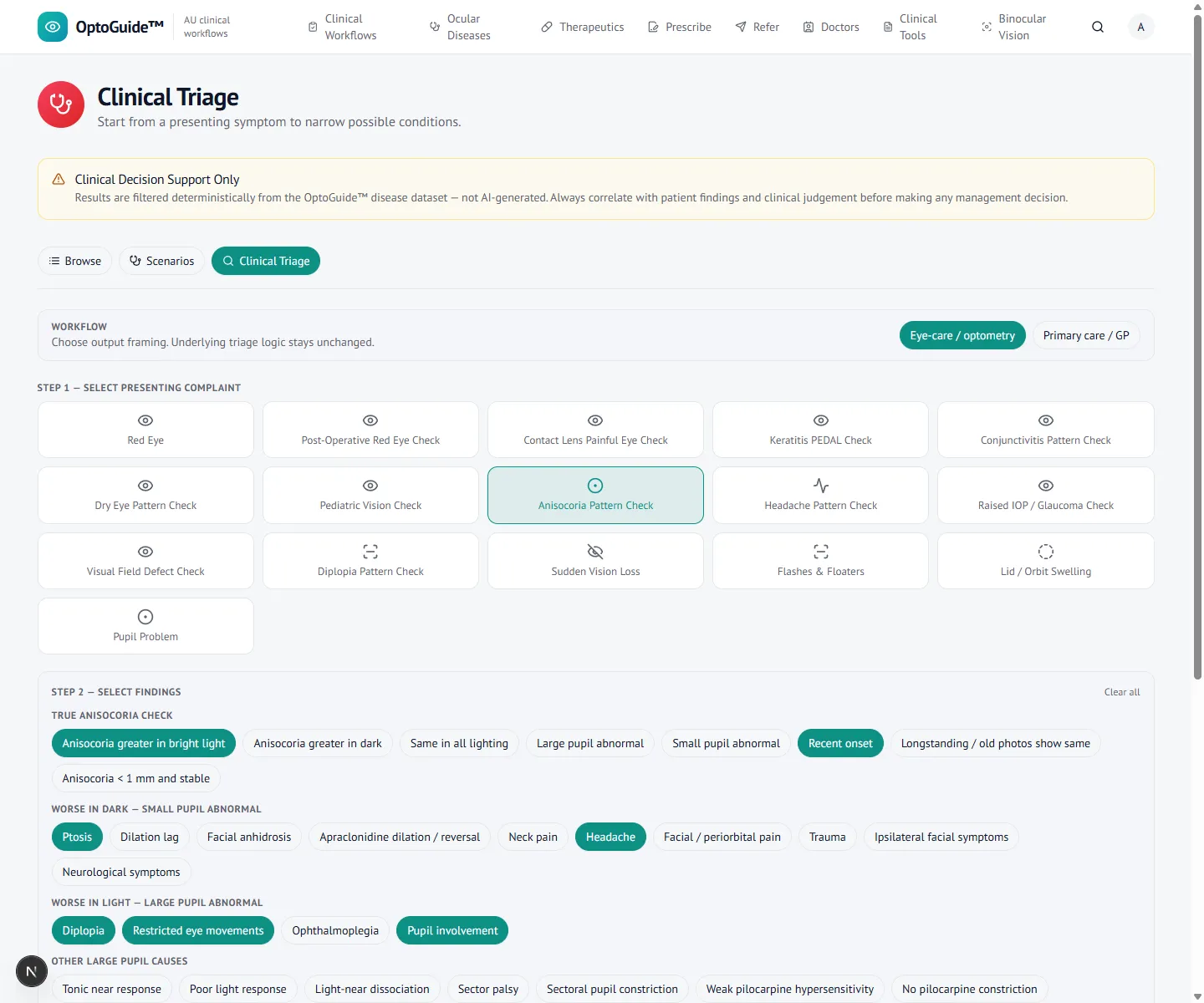Choose Conjunctivitis Pattern Check card
The width and height of the screenshot is (1204, 1003).
(x=1045, y=430)
